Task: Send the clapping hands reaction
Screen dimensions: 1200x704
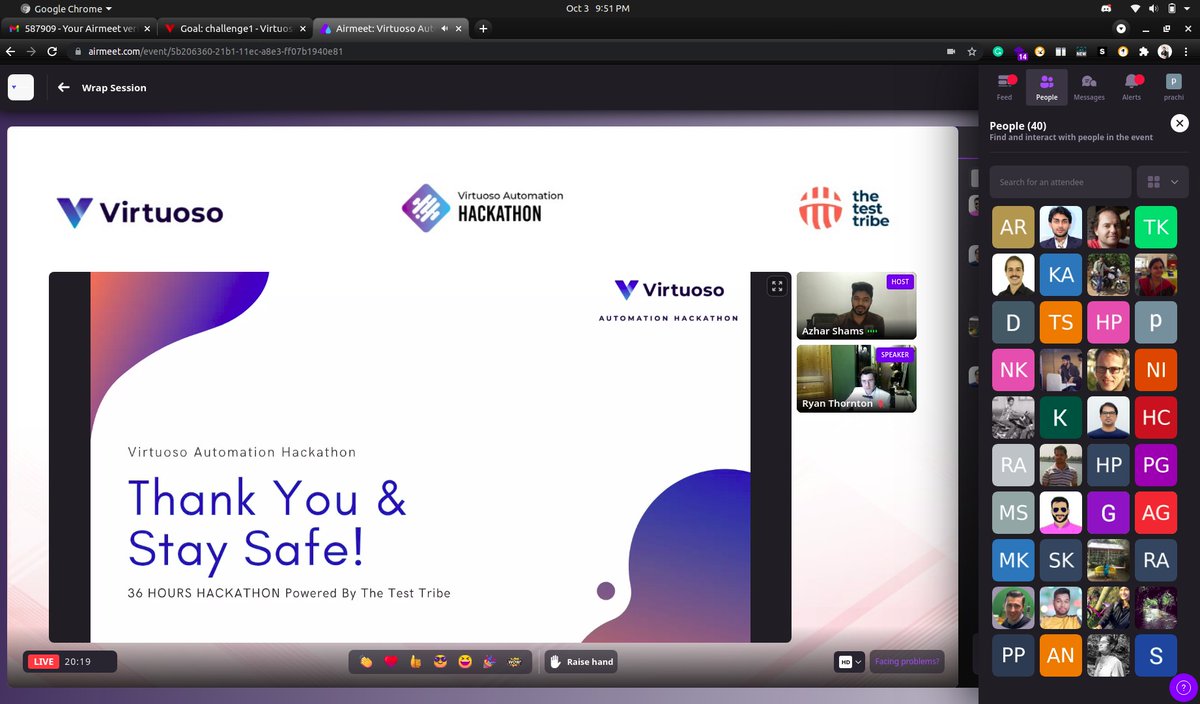Action: pyautogui.click(x=366, y=662)
